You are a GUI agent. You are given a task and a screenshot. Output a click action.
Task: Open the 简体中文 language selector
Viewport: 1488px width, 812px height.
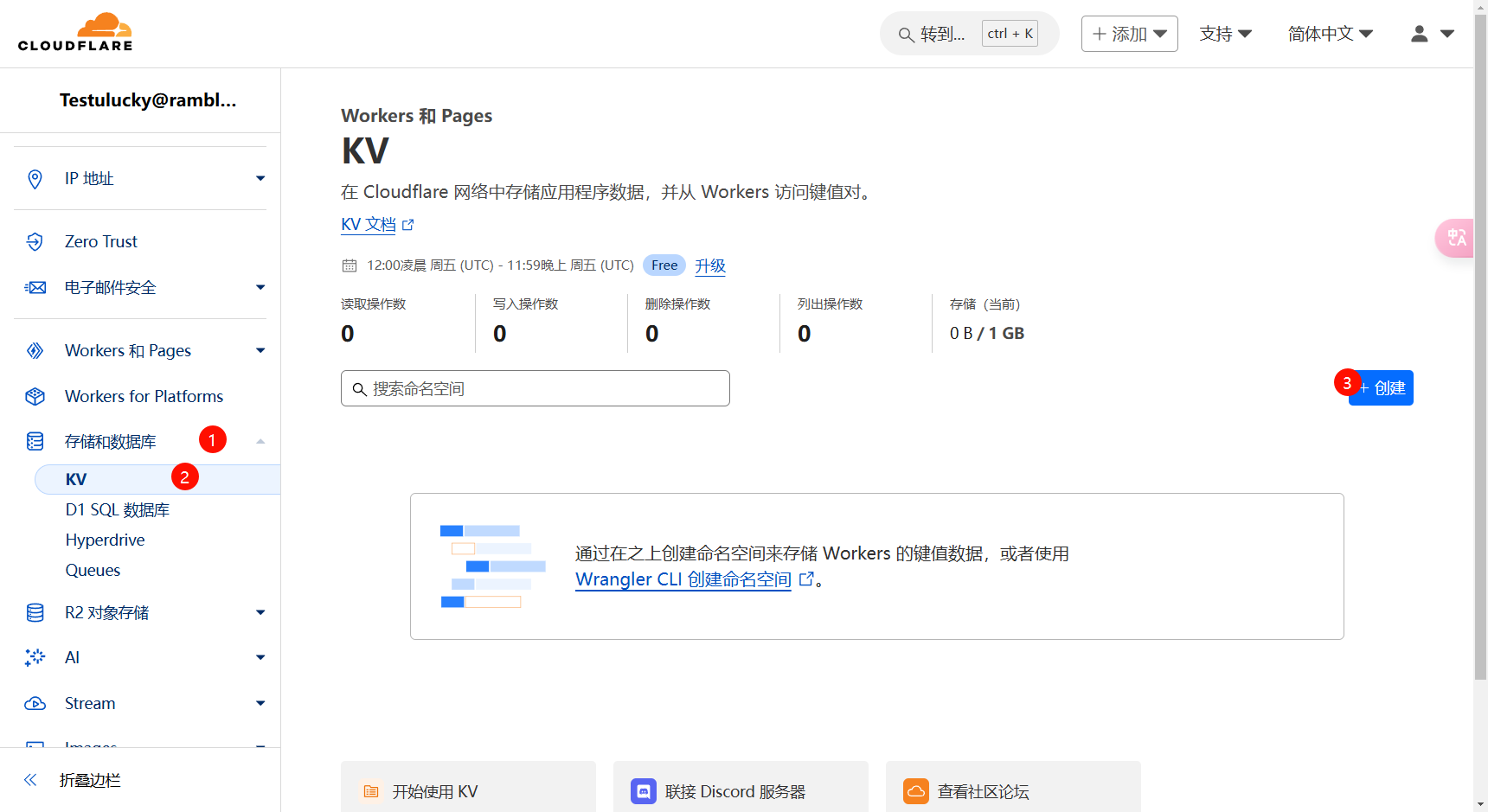click(x=1331, y=34)
